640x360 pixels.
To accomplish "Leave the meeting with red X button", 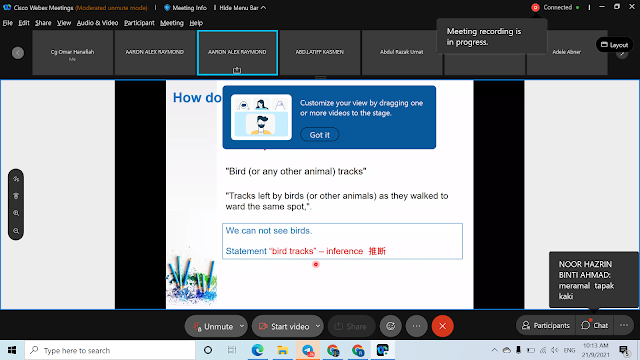I will click(442, 326).
